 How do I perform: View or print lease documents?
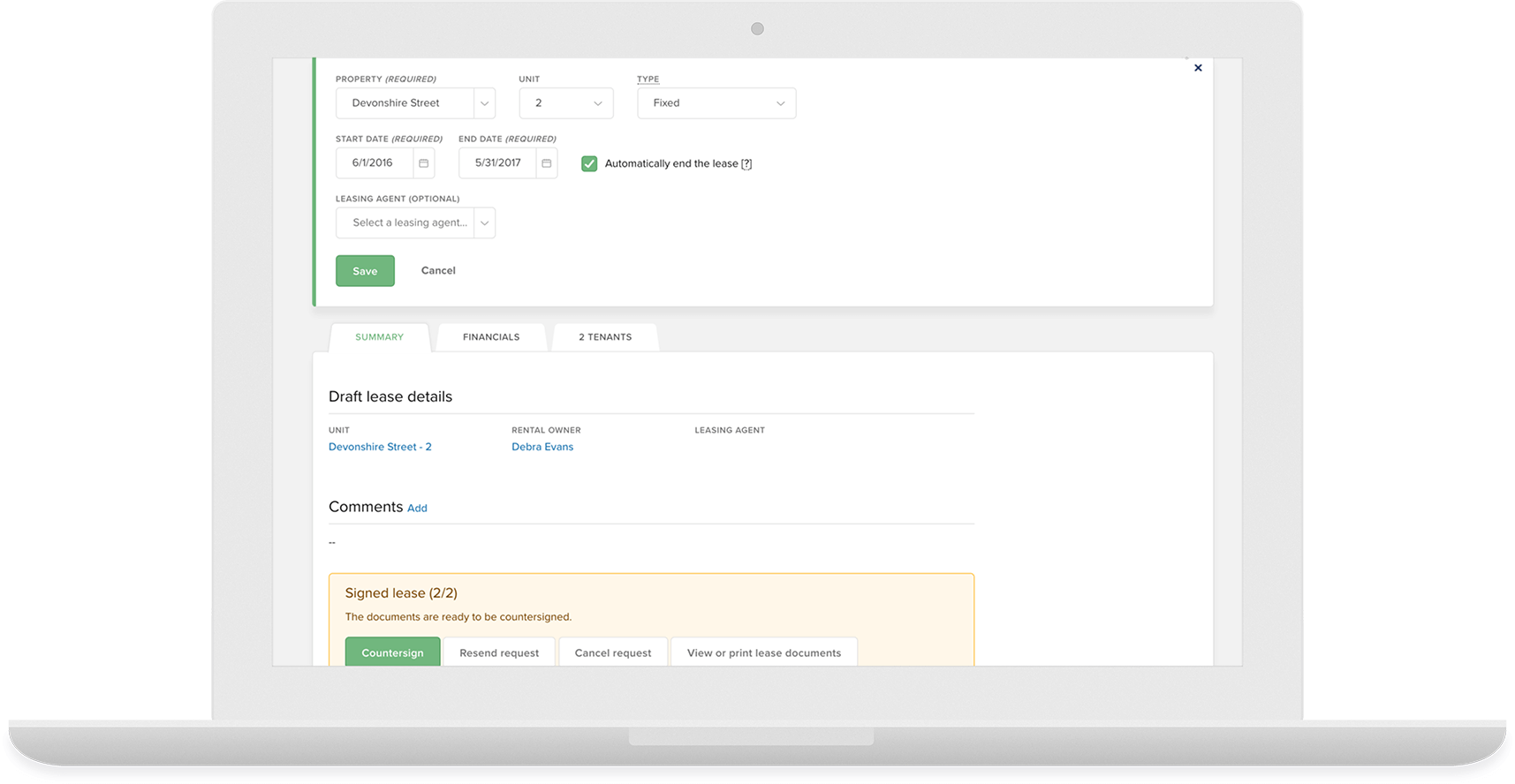[x=764, y=652]
